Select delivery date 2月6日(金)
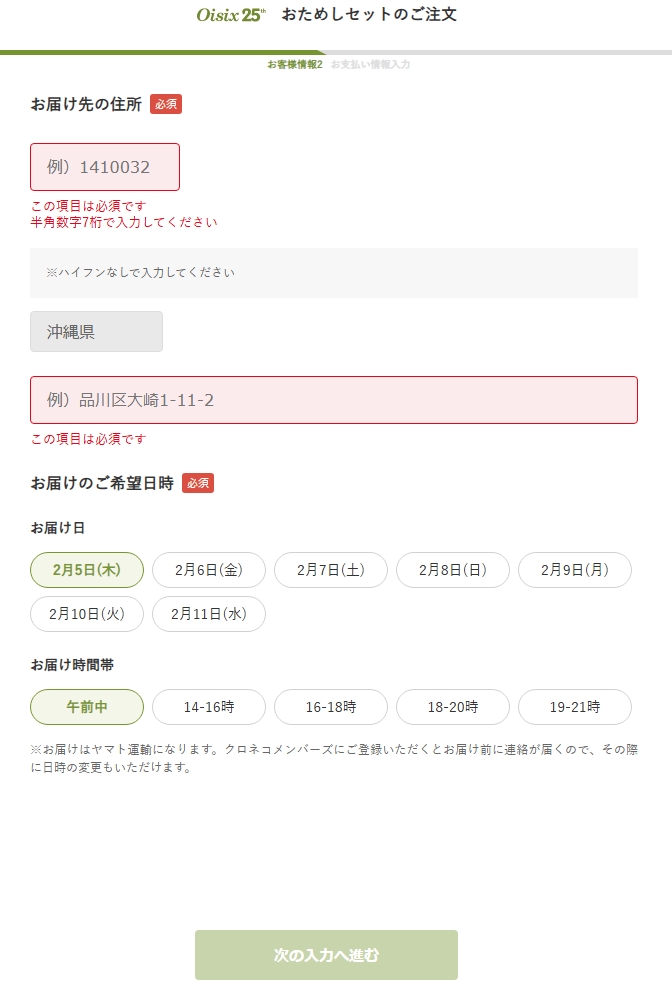 coord(209,570)
